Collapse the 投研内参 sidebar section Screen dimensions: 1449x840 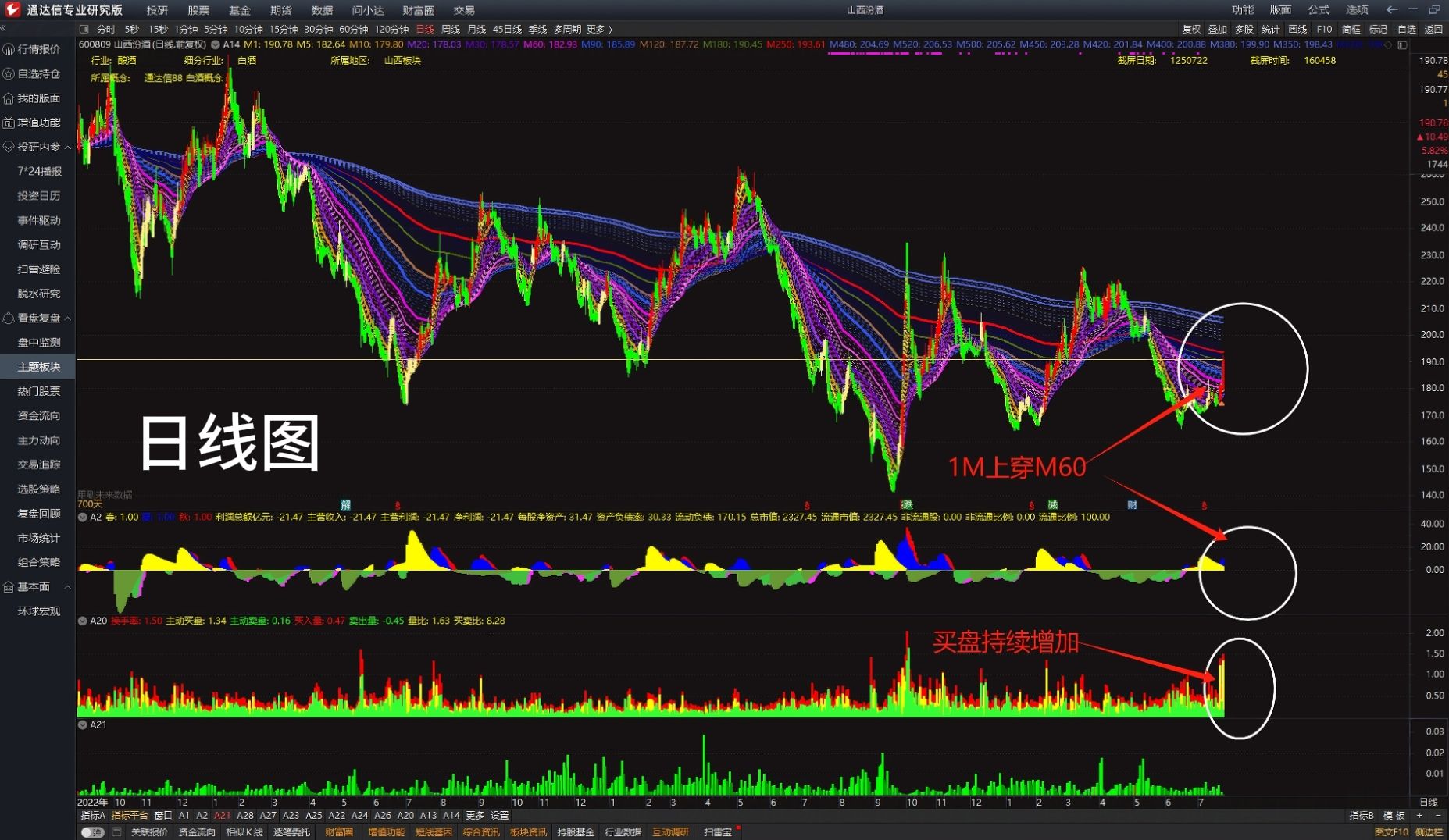(68, 147)
